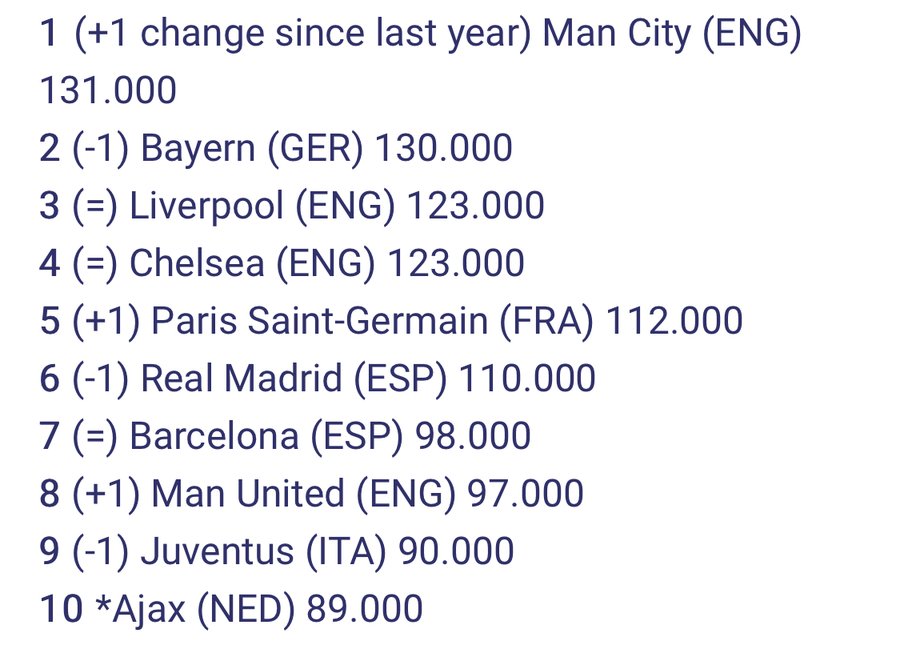Click the 110.000 value
Image resolution: width=900 pixels, height=653 pixels.
[x=527, y=378]
